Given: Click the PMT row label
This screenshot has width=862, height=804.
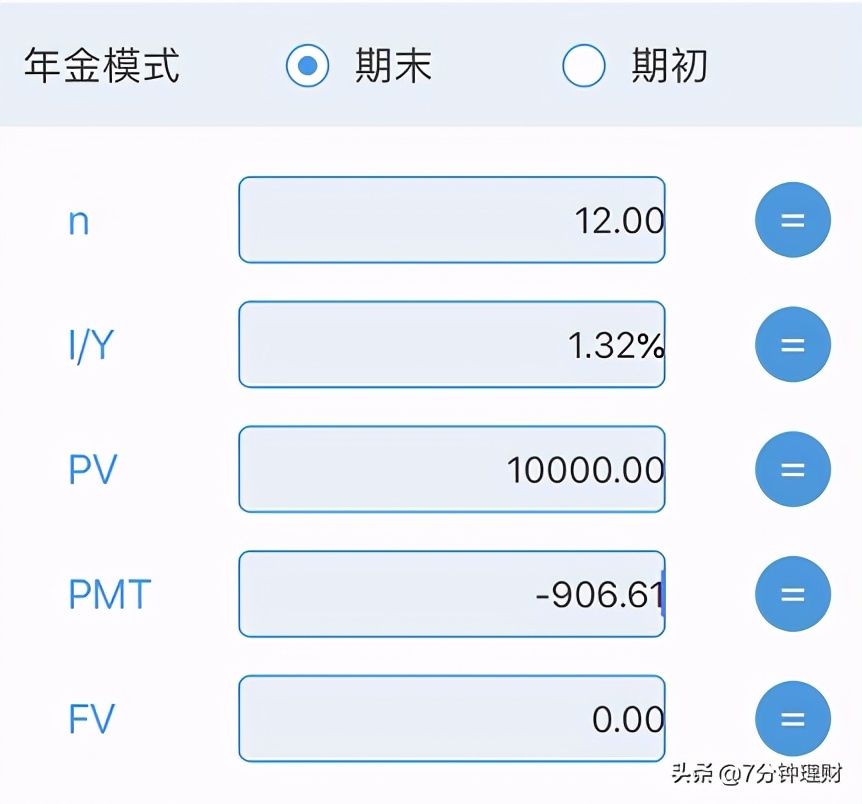Looking at the screenshot, I should (x=107, y=593).
